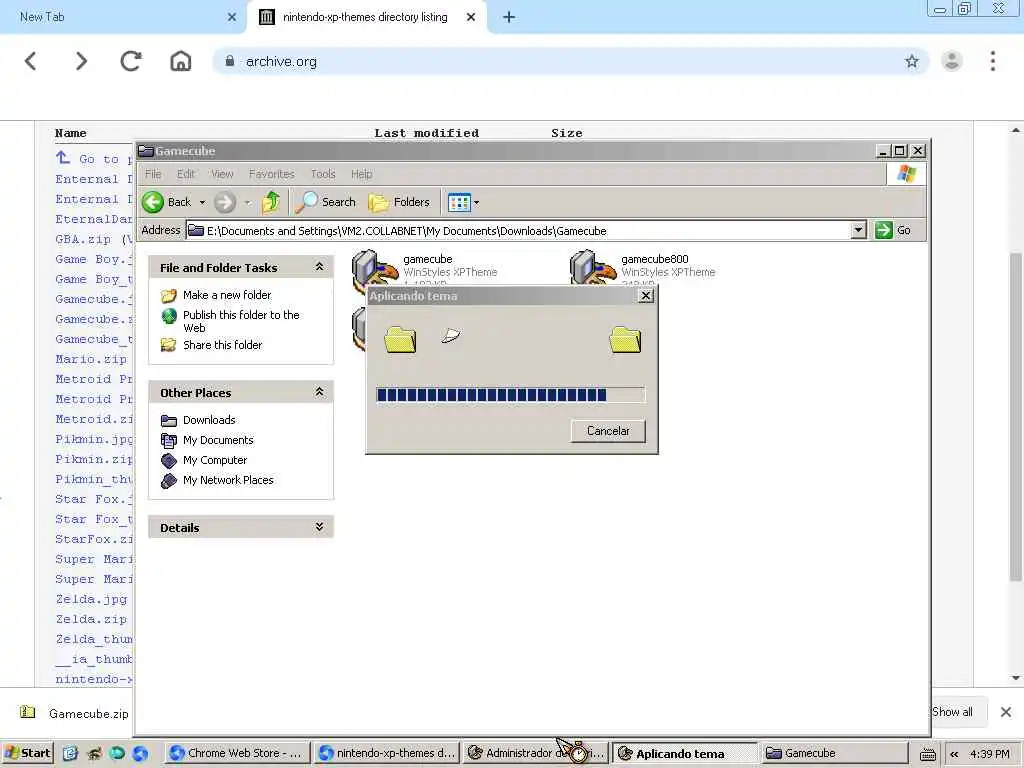The width and height of the screenshot is (1024, 768).
Task: Click the Aplicando tema progress bar
Action: [x=511, y=394]
